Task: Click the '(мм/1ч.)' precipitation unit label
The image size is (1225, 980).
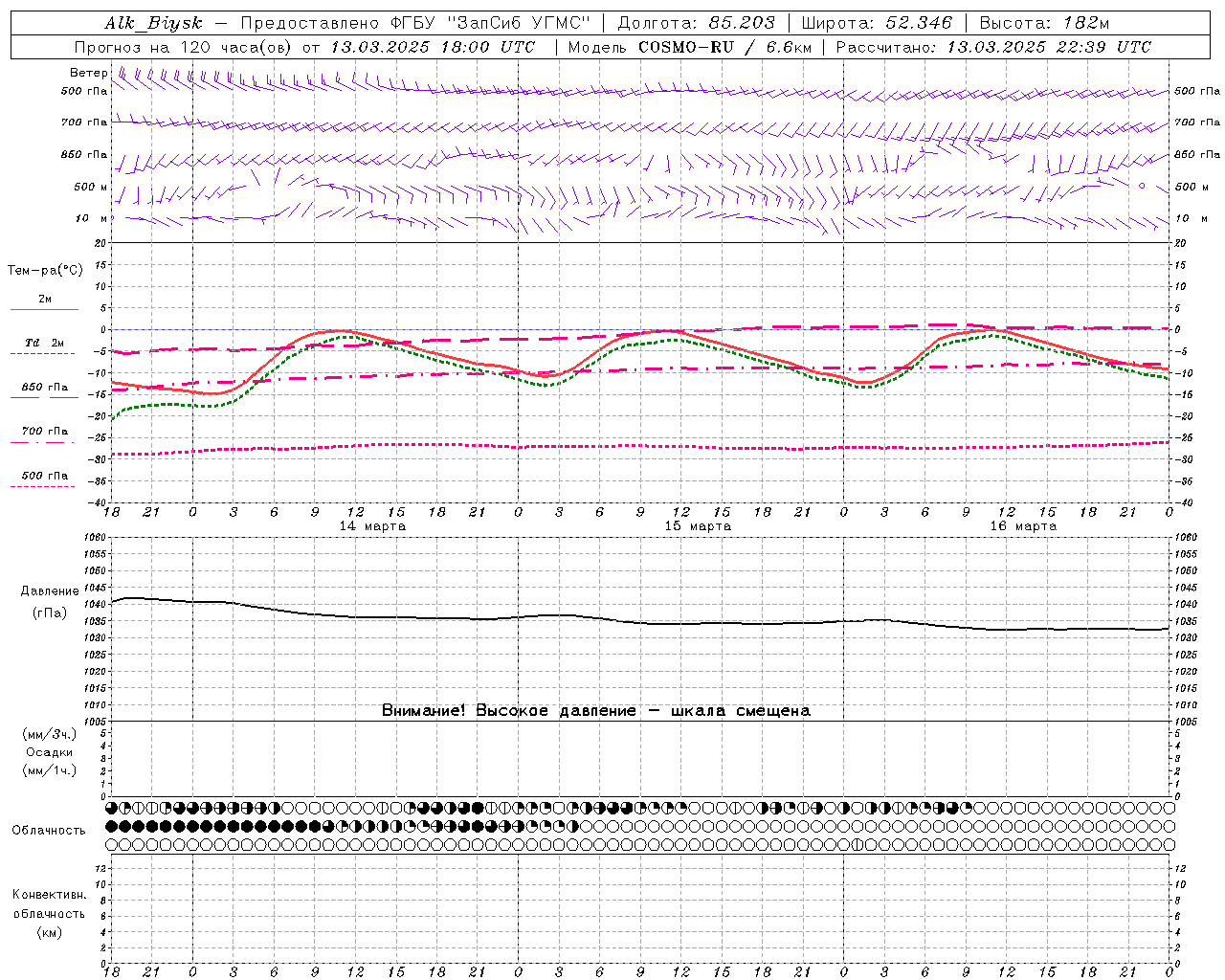Action: pyautogui.click(x=50, y=770)
